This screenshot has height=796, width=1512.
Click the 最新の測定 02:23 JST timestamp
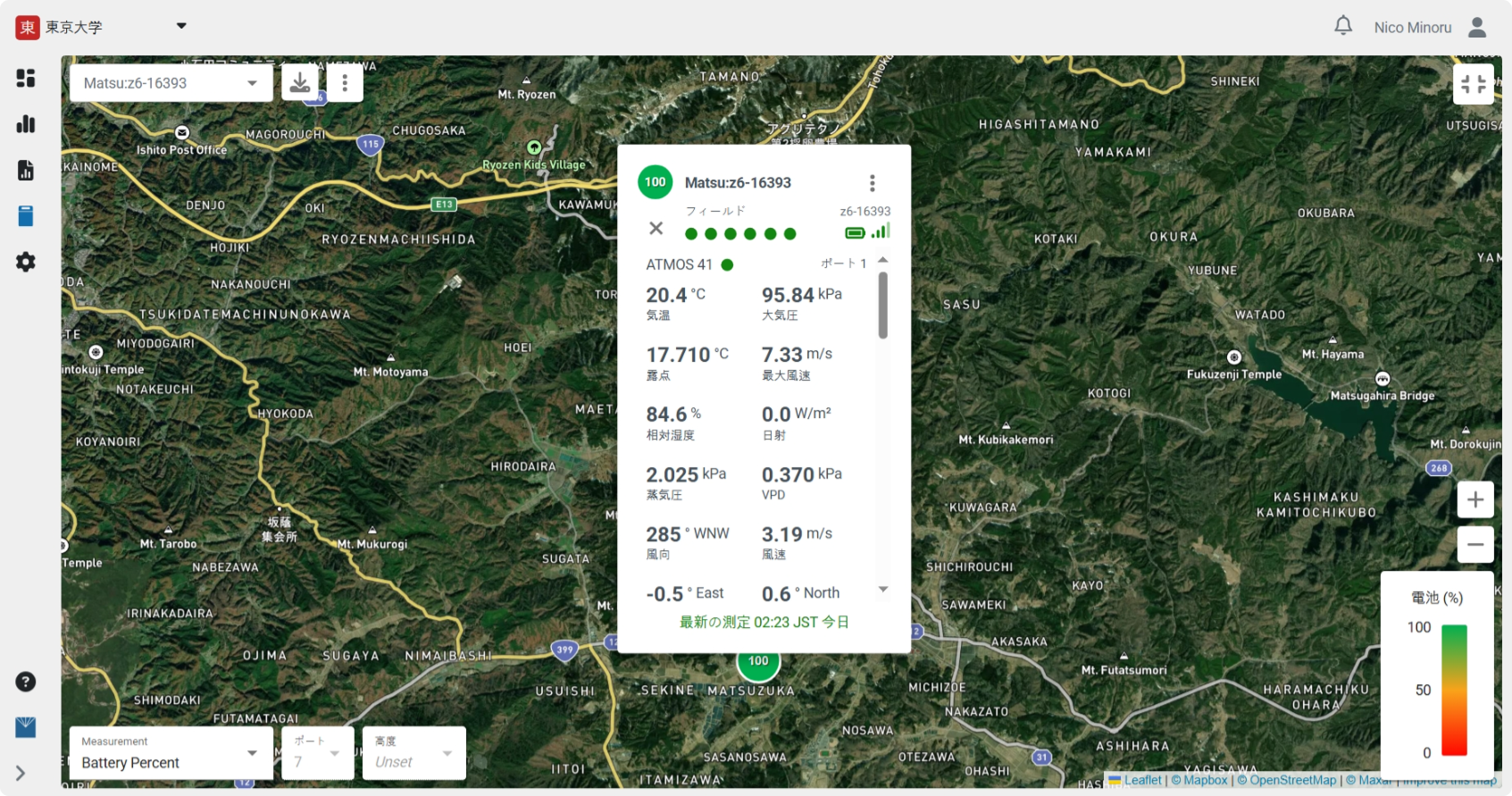click(764, 622)
